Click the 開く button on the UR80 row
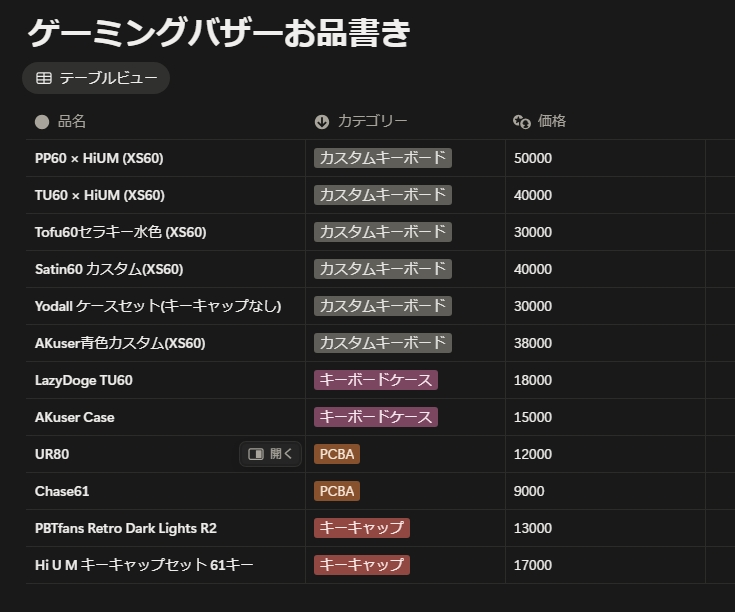 pyautogui.click(x=270, y=454)
